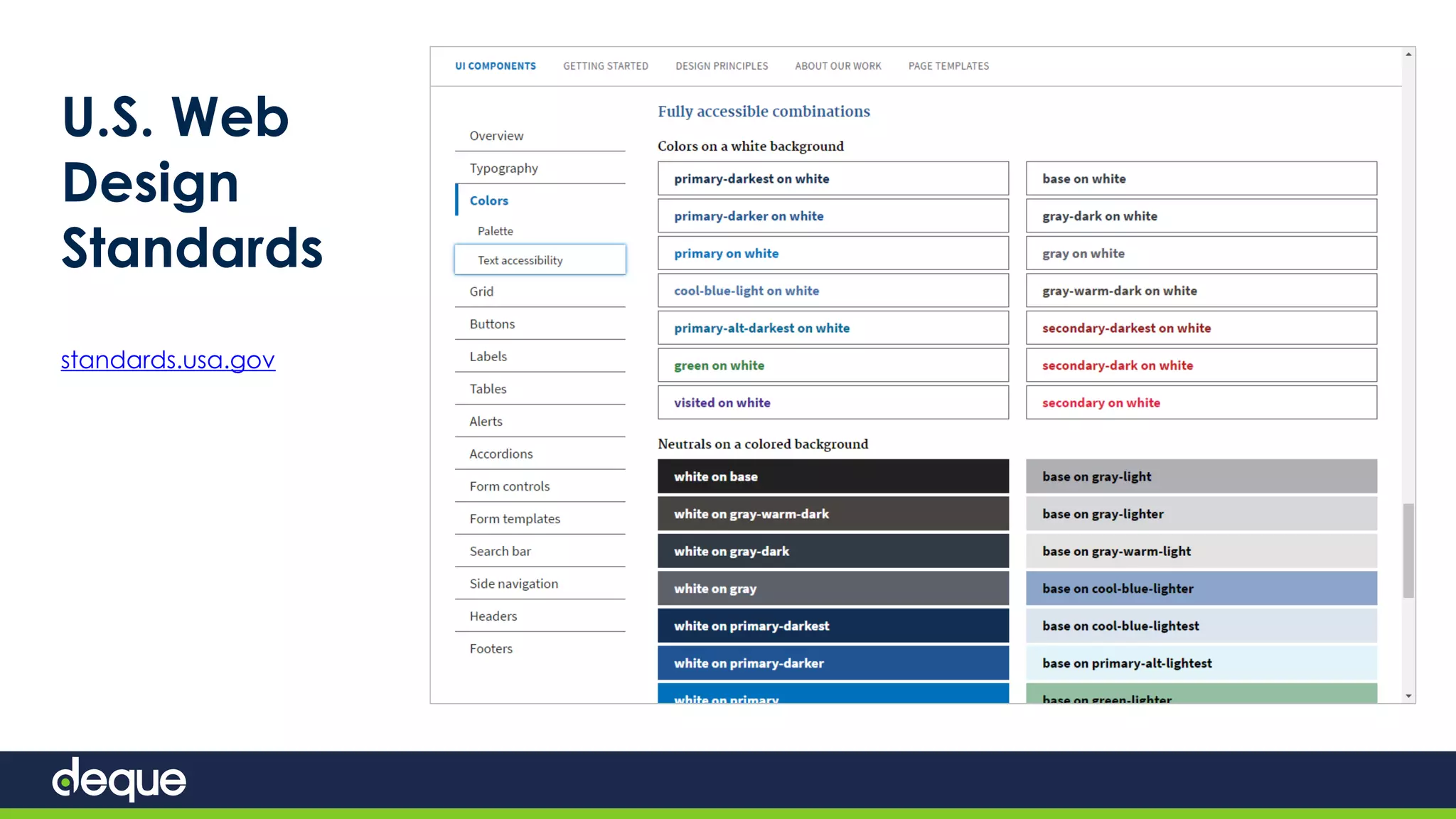This screenshot has height=819, width=1456.
Task: Open the Side navigation section
Action: tap(540, 584)
